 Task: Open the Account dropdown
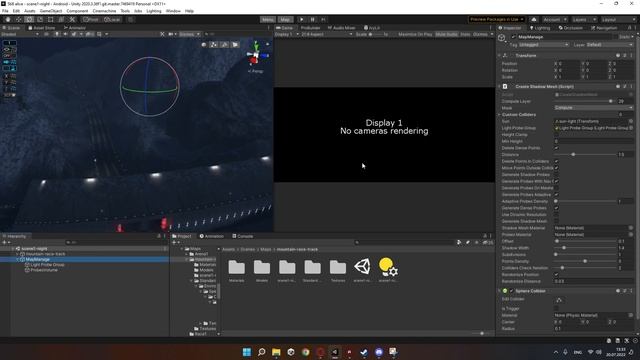(x=554, y=20)
